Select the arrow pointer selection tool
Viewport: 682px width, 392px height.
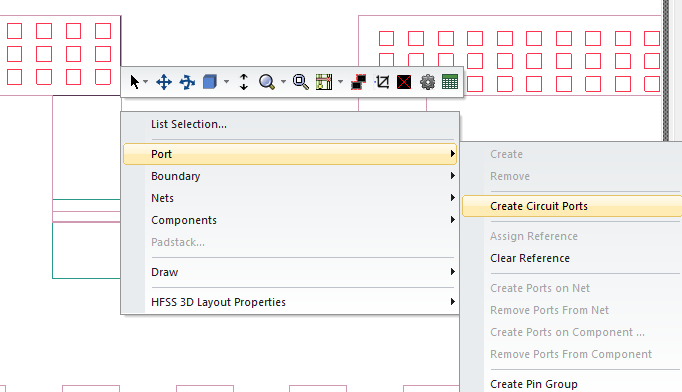(x=134, y=82)
